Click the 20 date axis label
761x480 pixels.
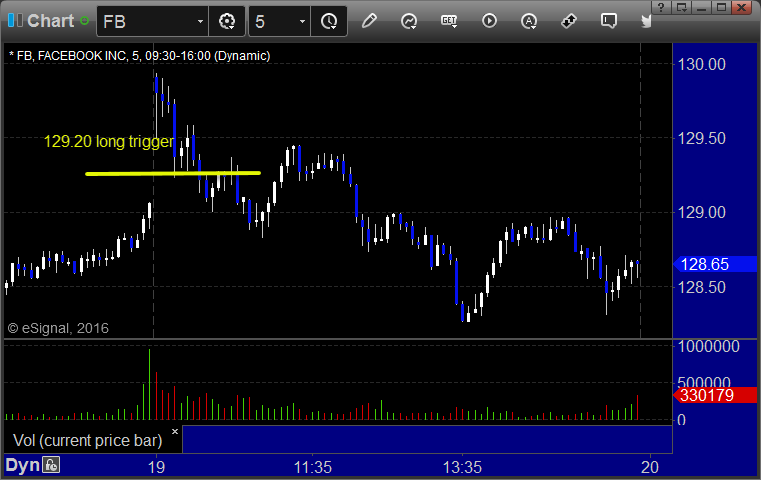pyautogui.click(x=650, y=467)
